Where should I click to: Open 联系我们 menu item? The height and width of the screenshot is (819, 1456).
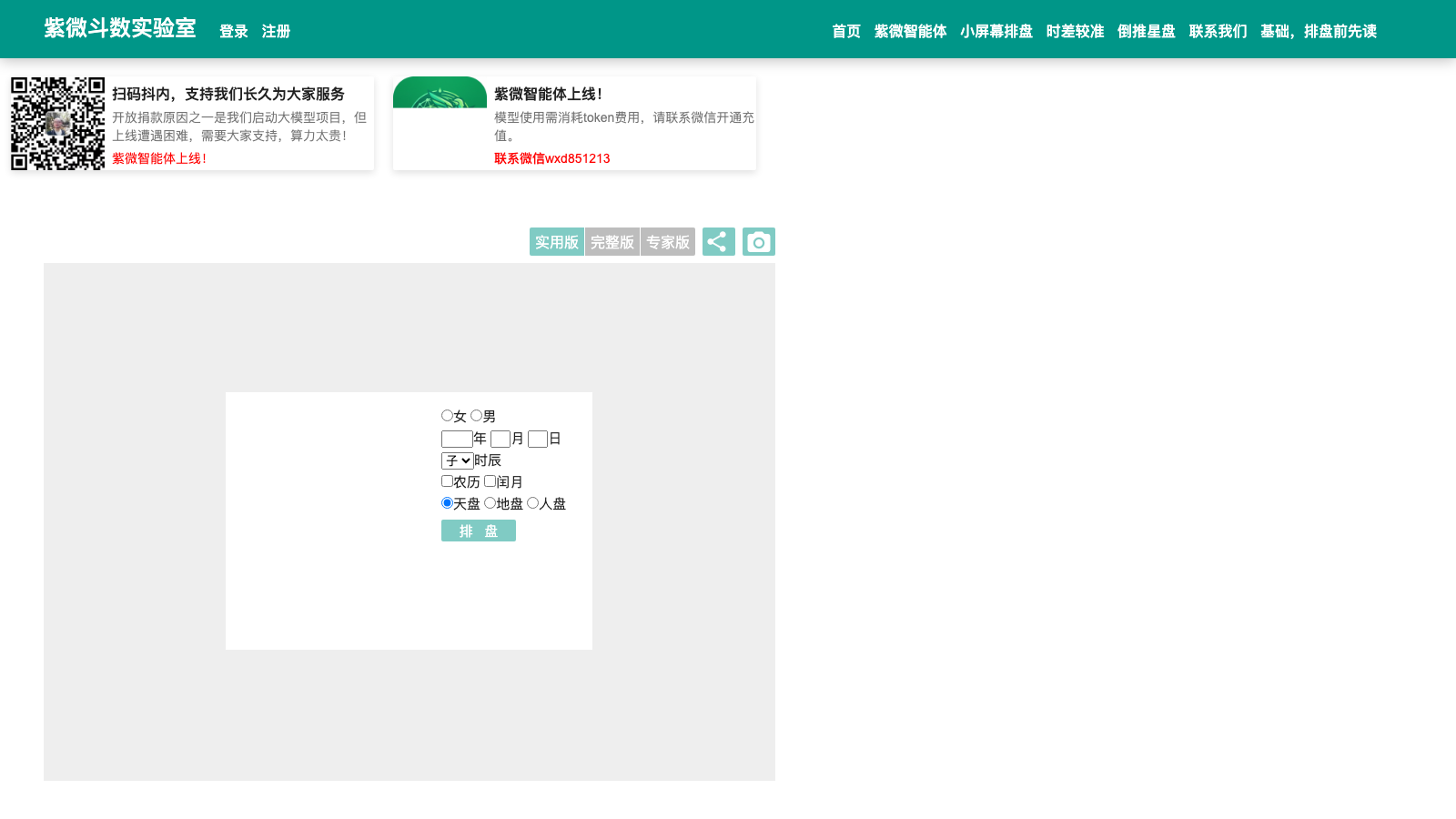1218,31
